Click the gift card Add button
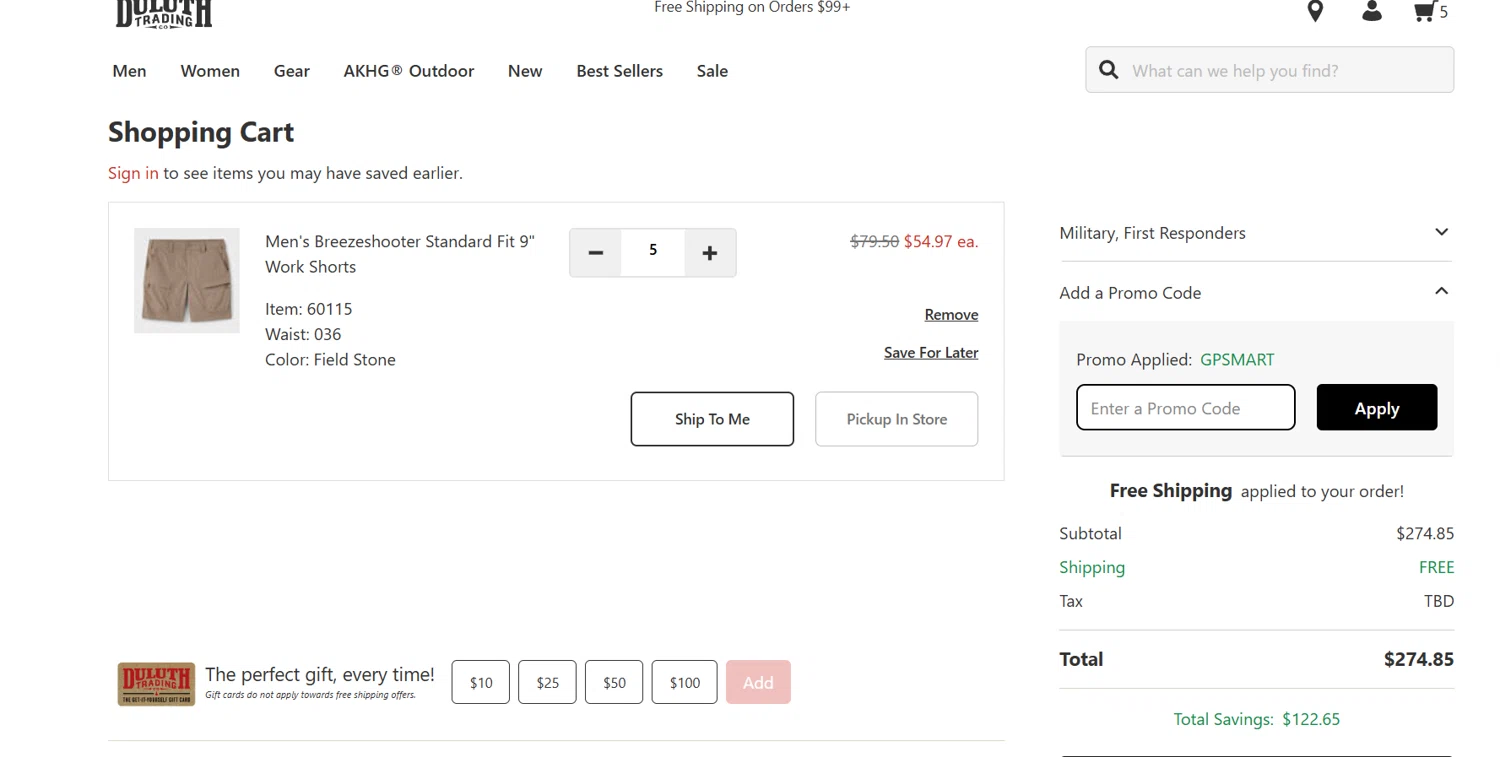 point(758,682)
